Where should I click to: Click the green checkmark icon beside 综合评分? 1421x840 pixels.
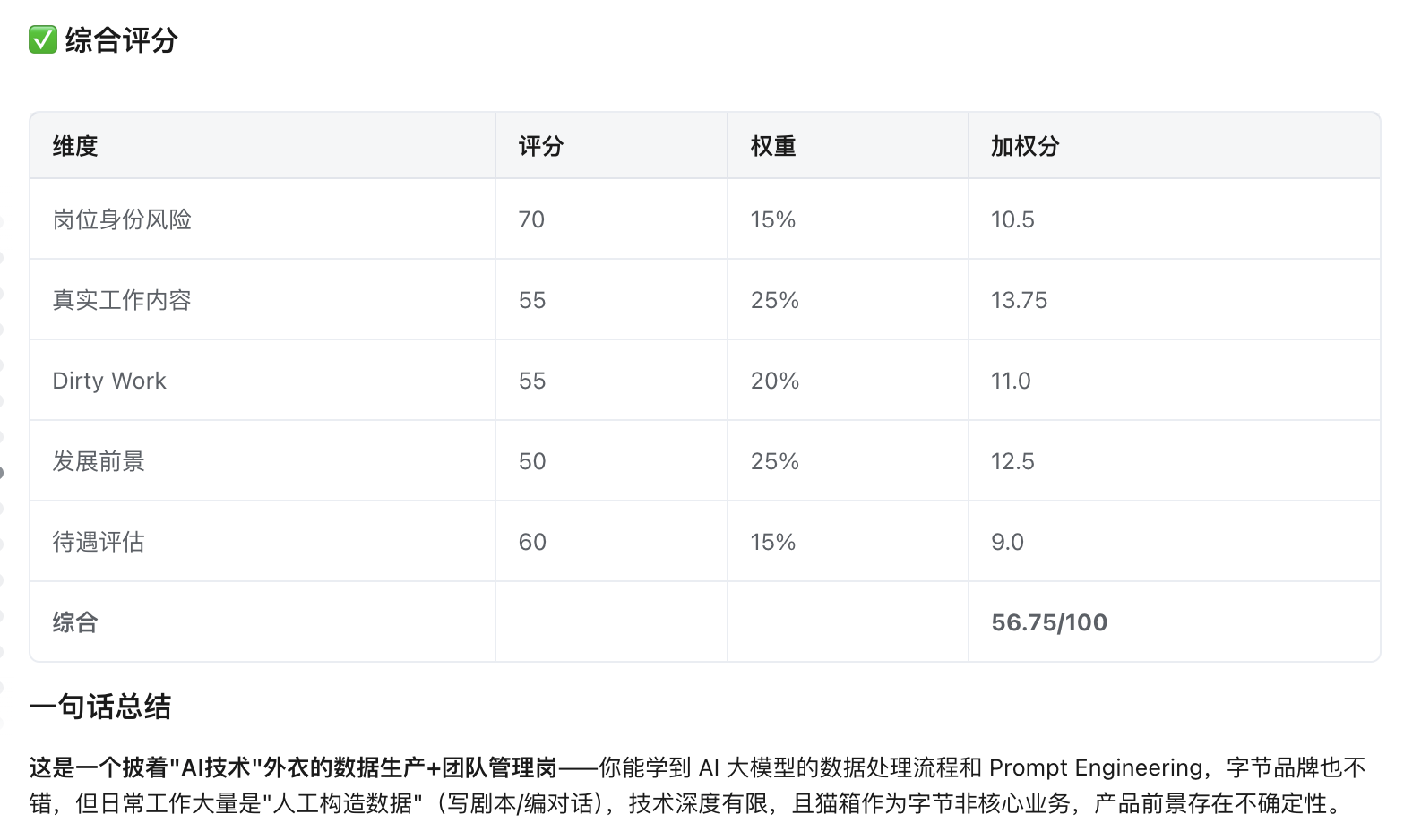coord(42,40)
